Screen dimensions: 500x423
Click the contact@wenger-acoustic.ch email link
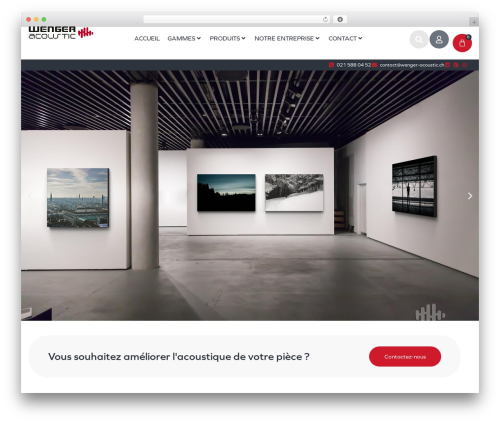412,65
